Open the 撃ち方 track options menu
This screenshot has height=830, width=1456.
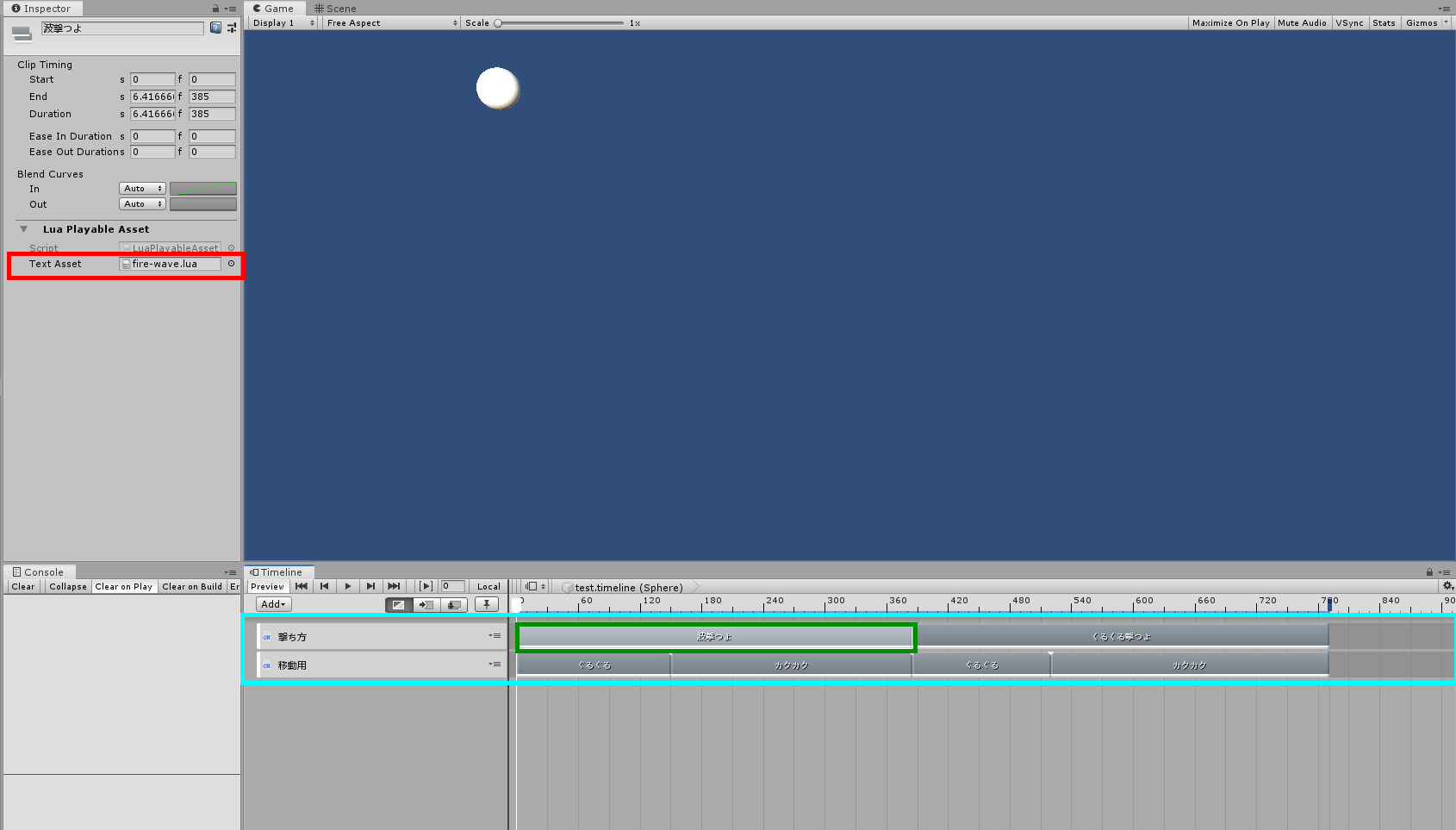click(495, 636)
